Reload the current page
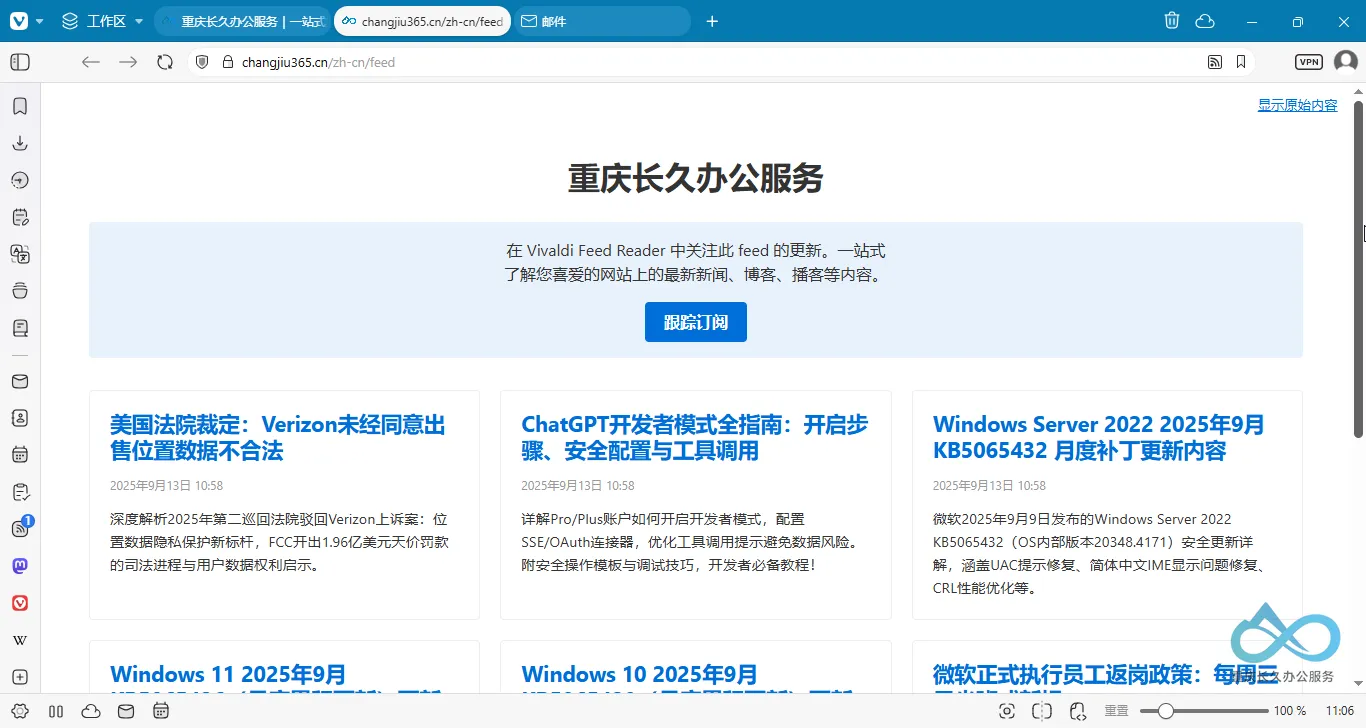Image resolution: width=1366 pixels, height=728 pixels. point(165,62)
